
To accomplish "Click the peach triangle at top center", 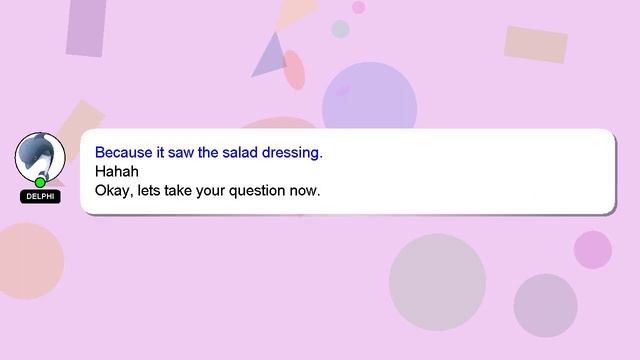I will [295, 13].
